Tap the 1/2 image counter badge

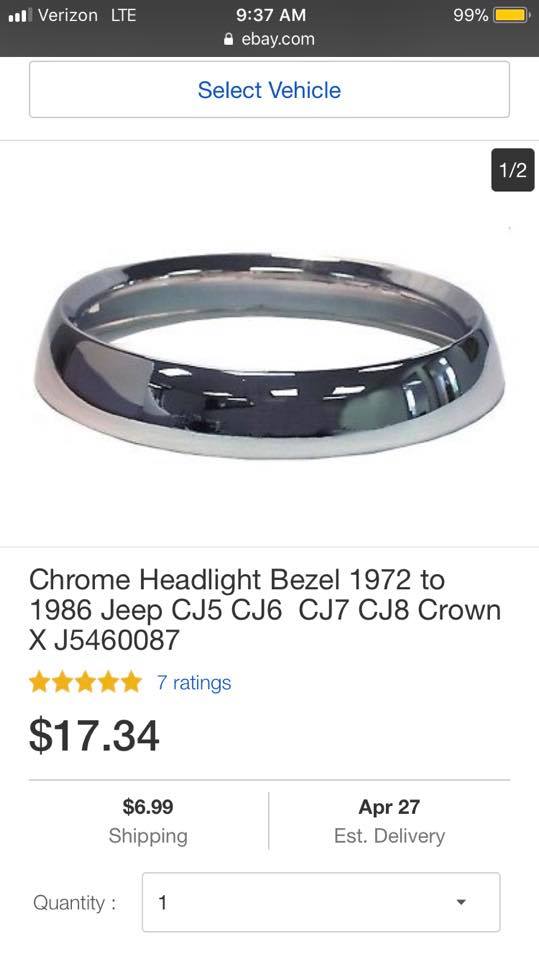tap(513, 170)
